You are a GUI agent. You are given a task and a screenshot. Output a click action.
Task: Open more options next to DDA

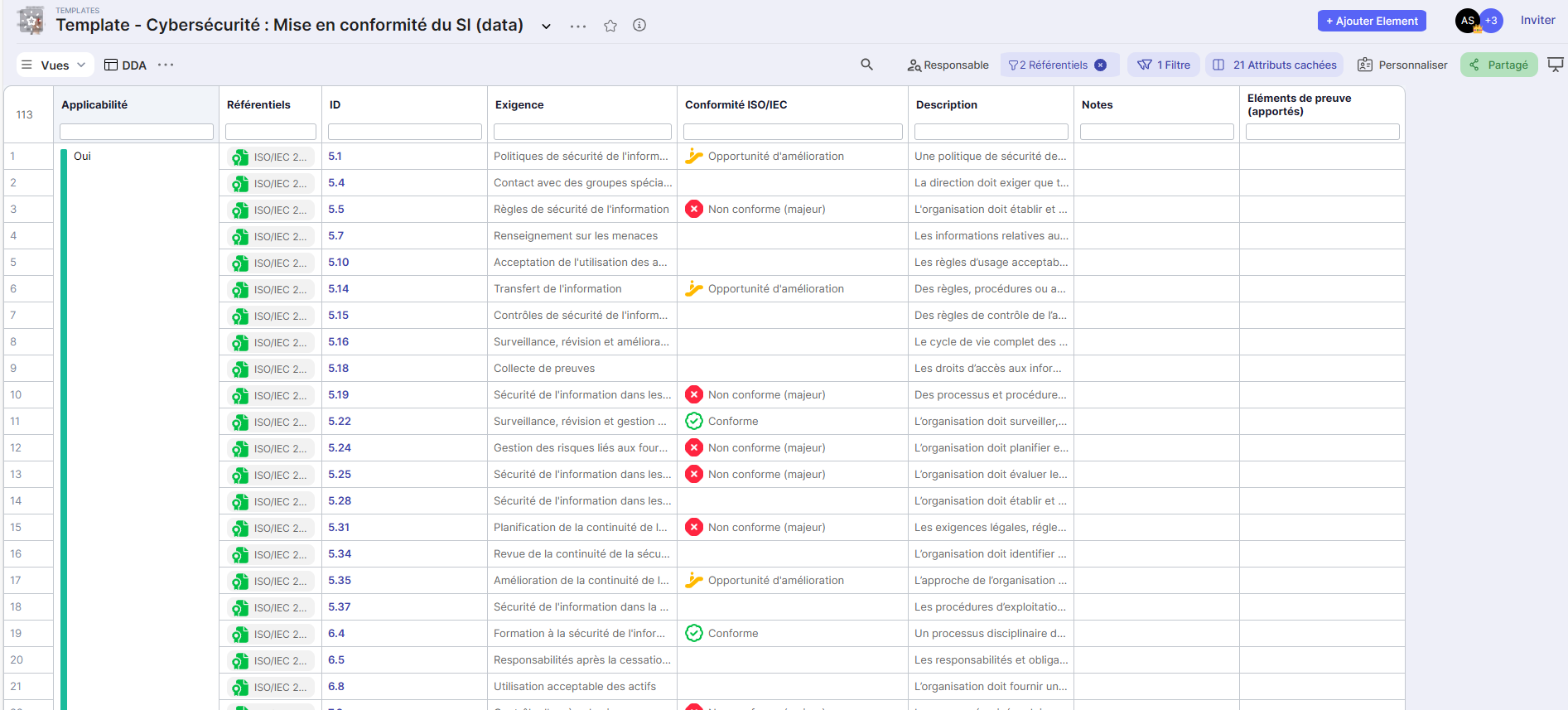tap(166, 65)
